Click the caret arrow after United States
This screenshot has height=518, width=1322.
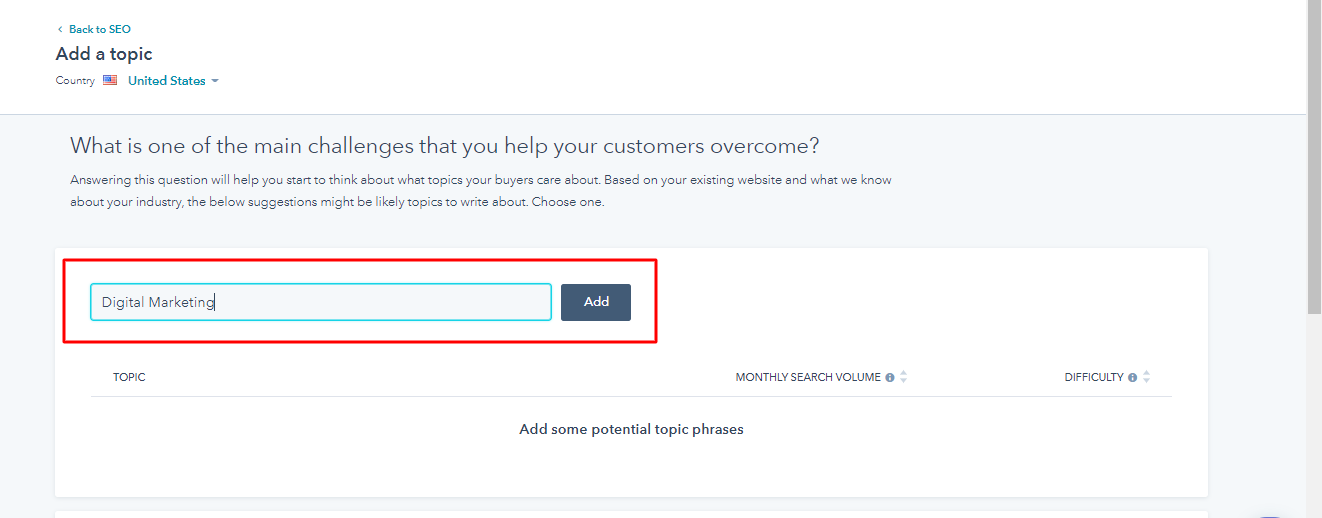pos(215,81)
